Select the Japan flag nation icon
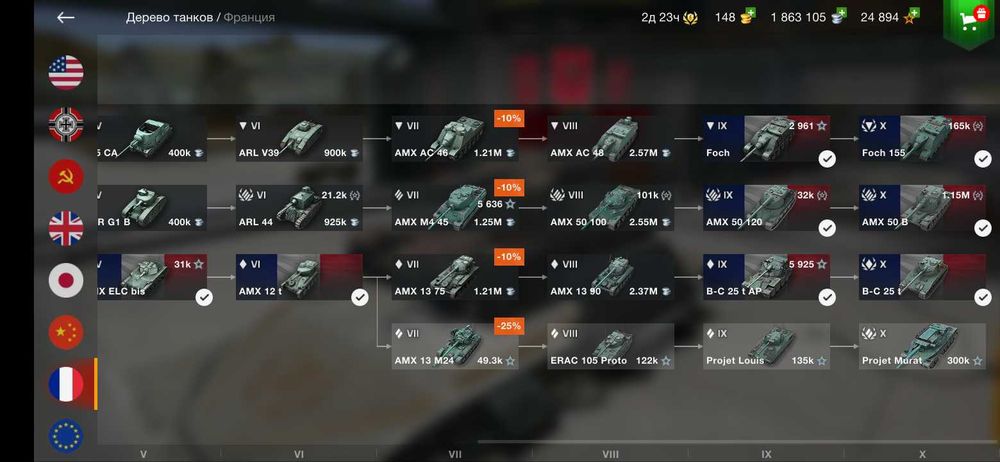This screenshot has height=462, width=1000. coord(66,280)
